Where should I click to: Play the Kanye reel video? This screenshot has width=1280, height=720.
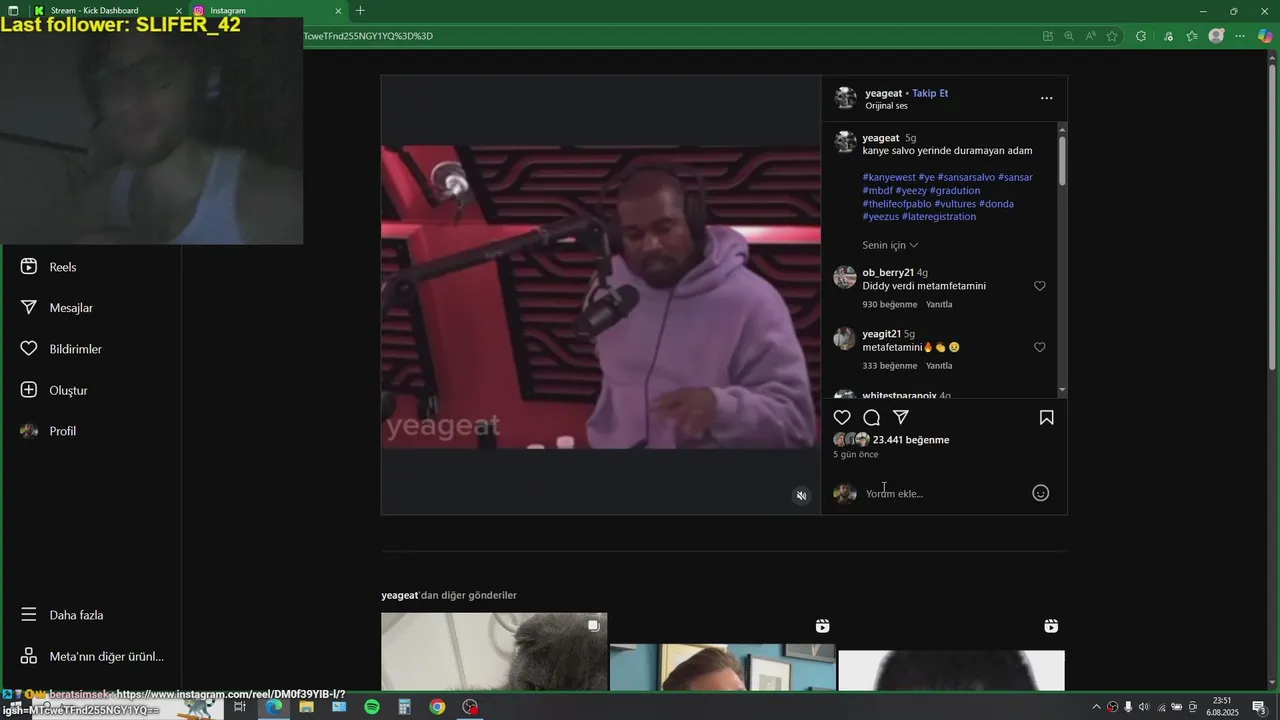(601, 296)
